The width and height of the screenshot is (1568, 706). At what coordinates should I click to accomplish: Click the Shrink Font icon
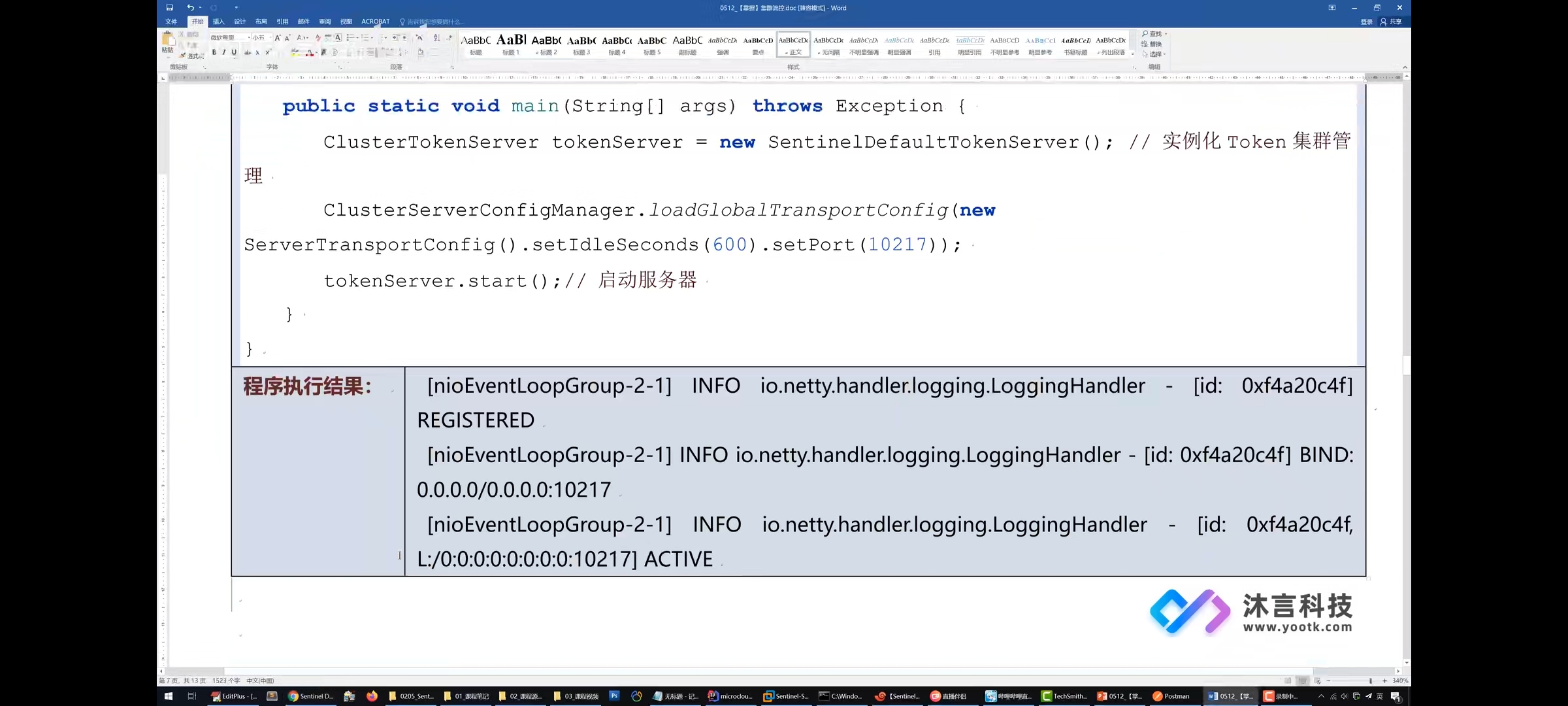pyautogui.click(x=287, y=38)
